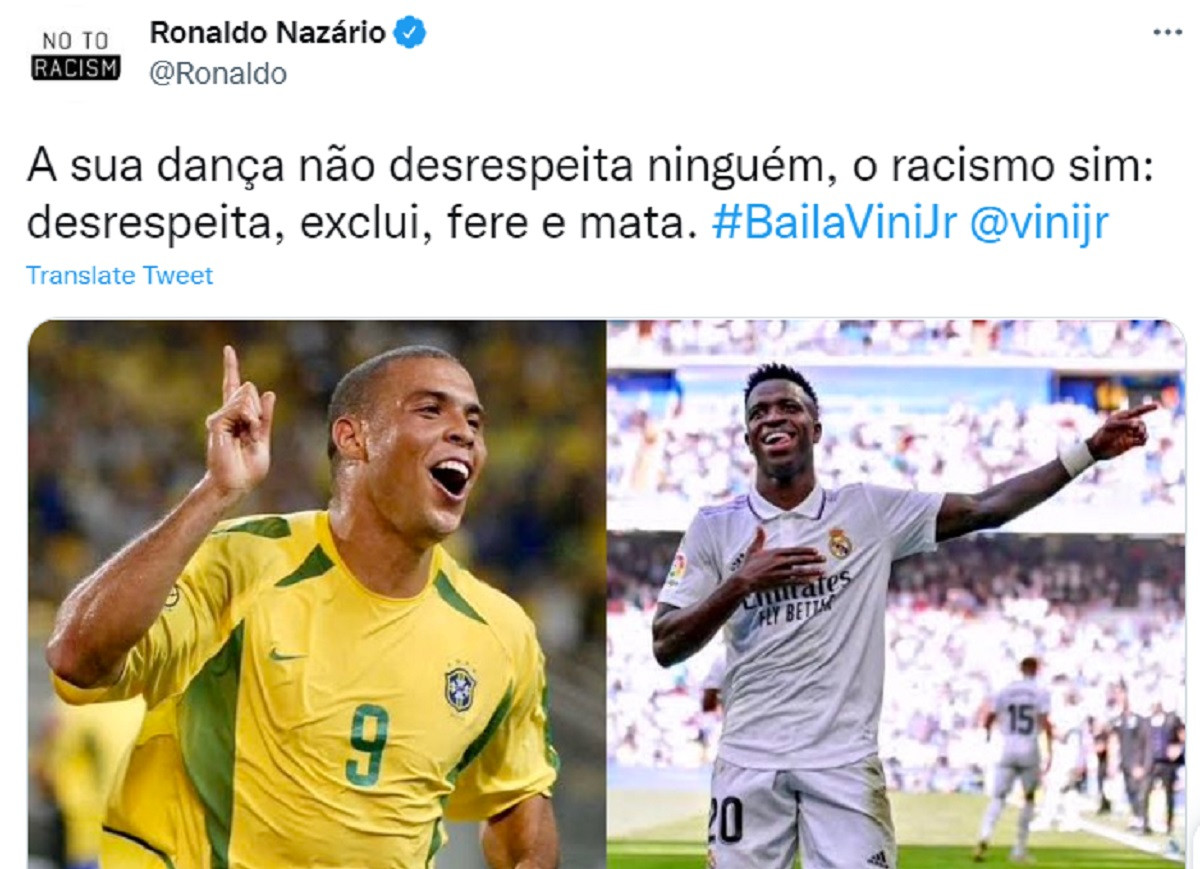
Task: Click the CBF crest on the yellow shirt
Action: 460,689
